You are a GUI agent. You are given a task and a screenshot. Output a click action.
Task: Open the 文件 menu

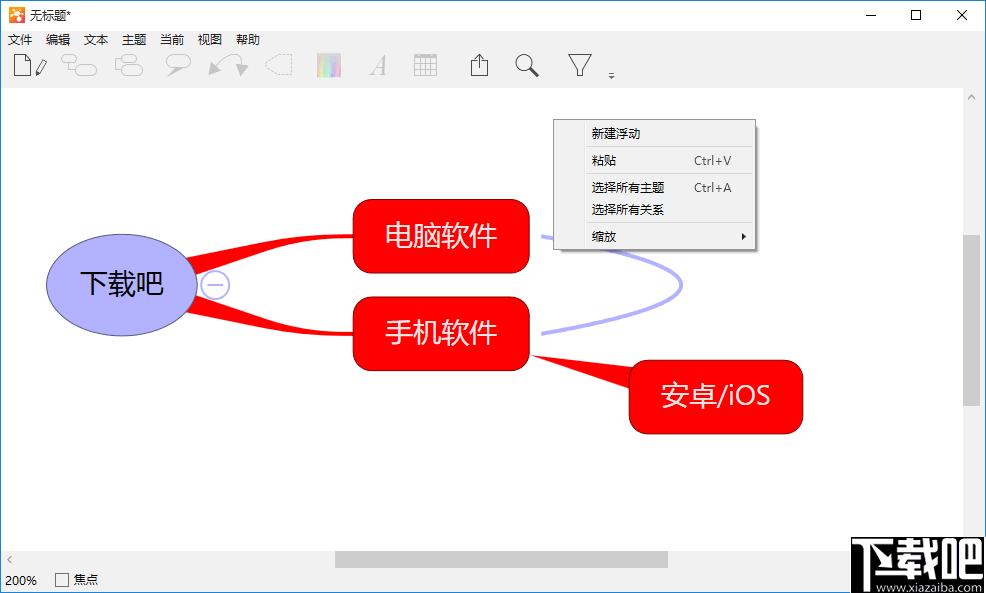pos(20,40)
